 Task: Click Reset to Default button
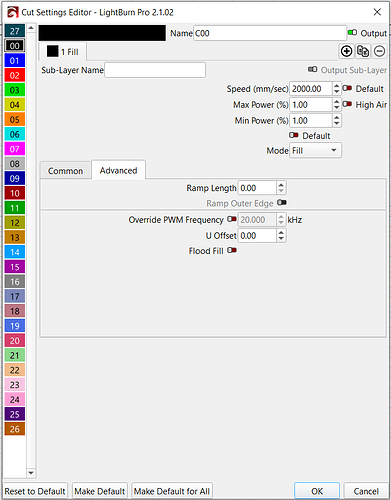[35, 491]
